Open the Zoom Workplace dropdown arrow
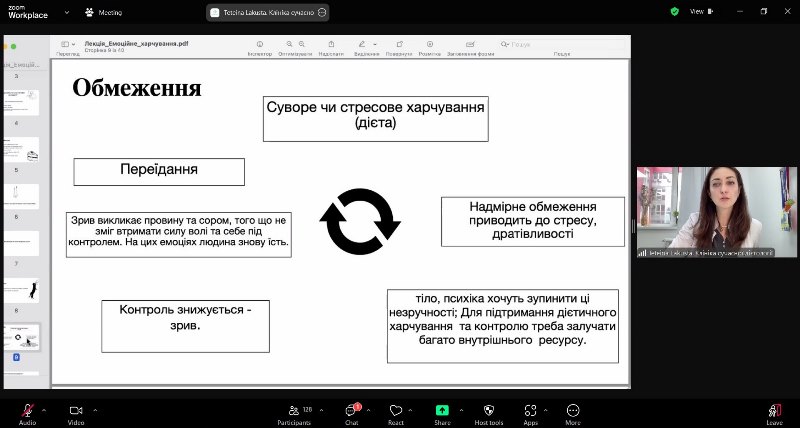 (66, 12)
